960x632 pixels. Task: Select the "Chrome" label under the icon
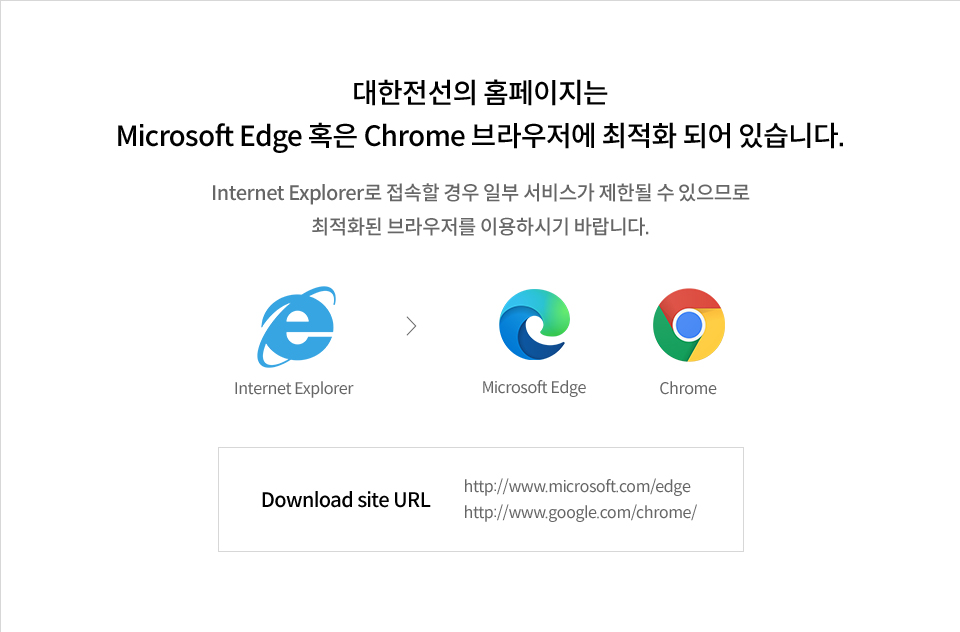click(688, 388)
